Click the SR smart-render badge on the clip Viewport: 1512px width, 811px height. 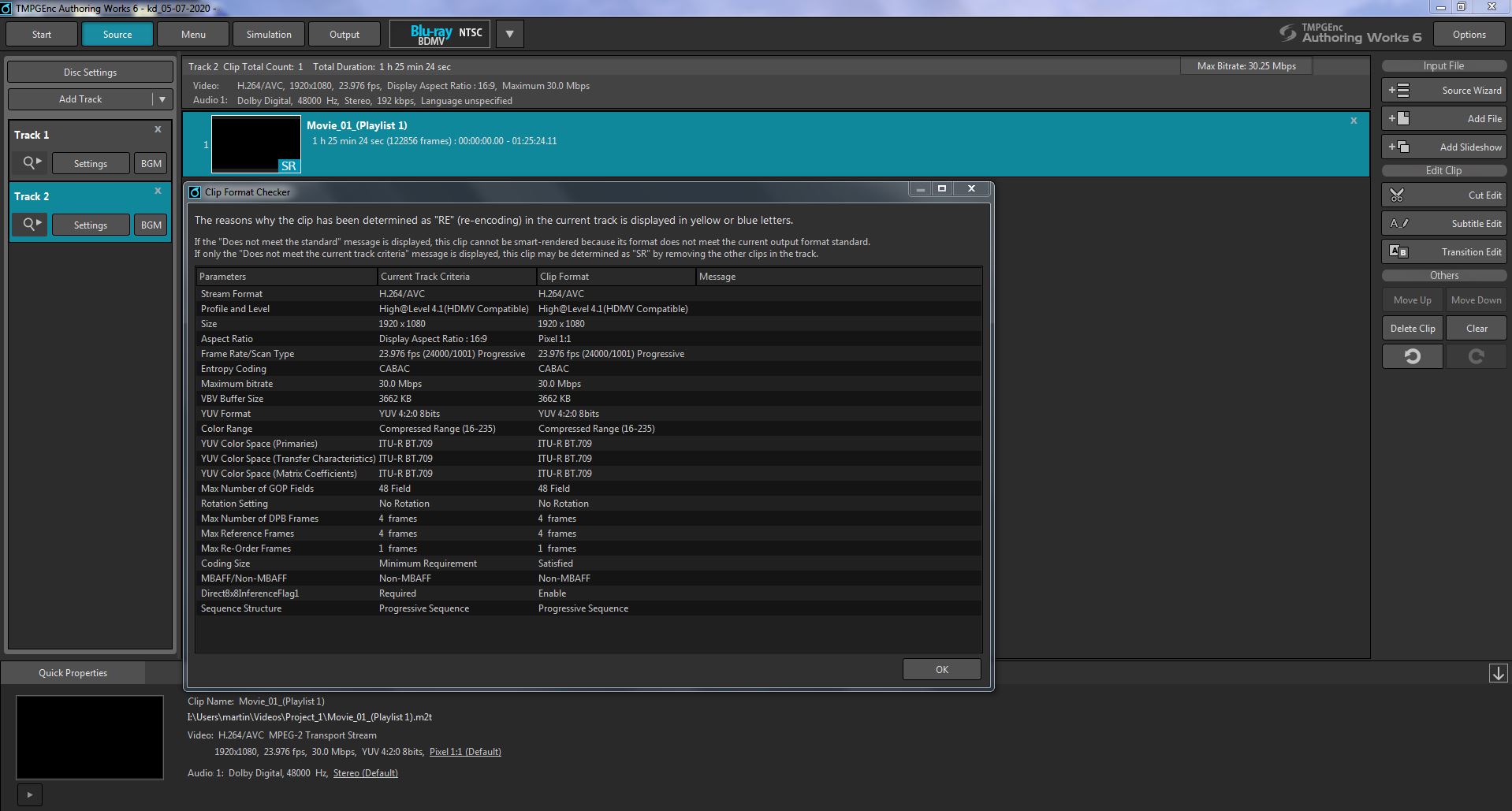tap(289, 166)
